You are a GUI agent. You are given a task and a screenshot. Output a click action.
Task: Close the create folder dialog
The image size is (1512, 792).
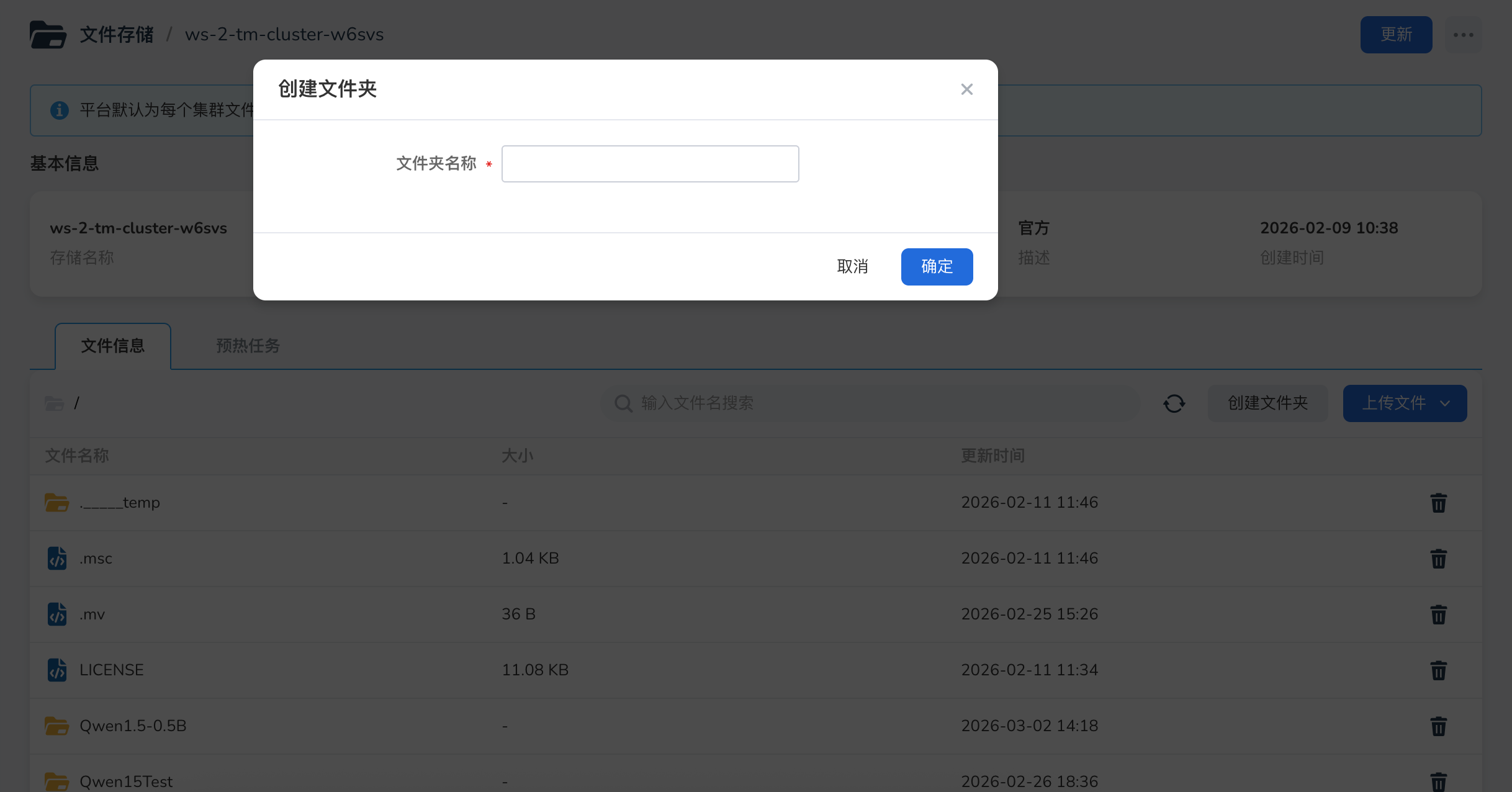[x=966, y=89]
